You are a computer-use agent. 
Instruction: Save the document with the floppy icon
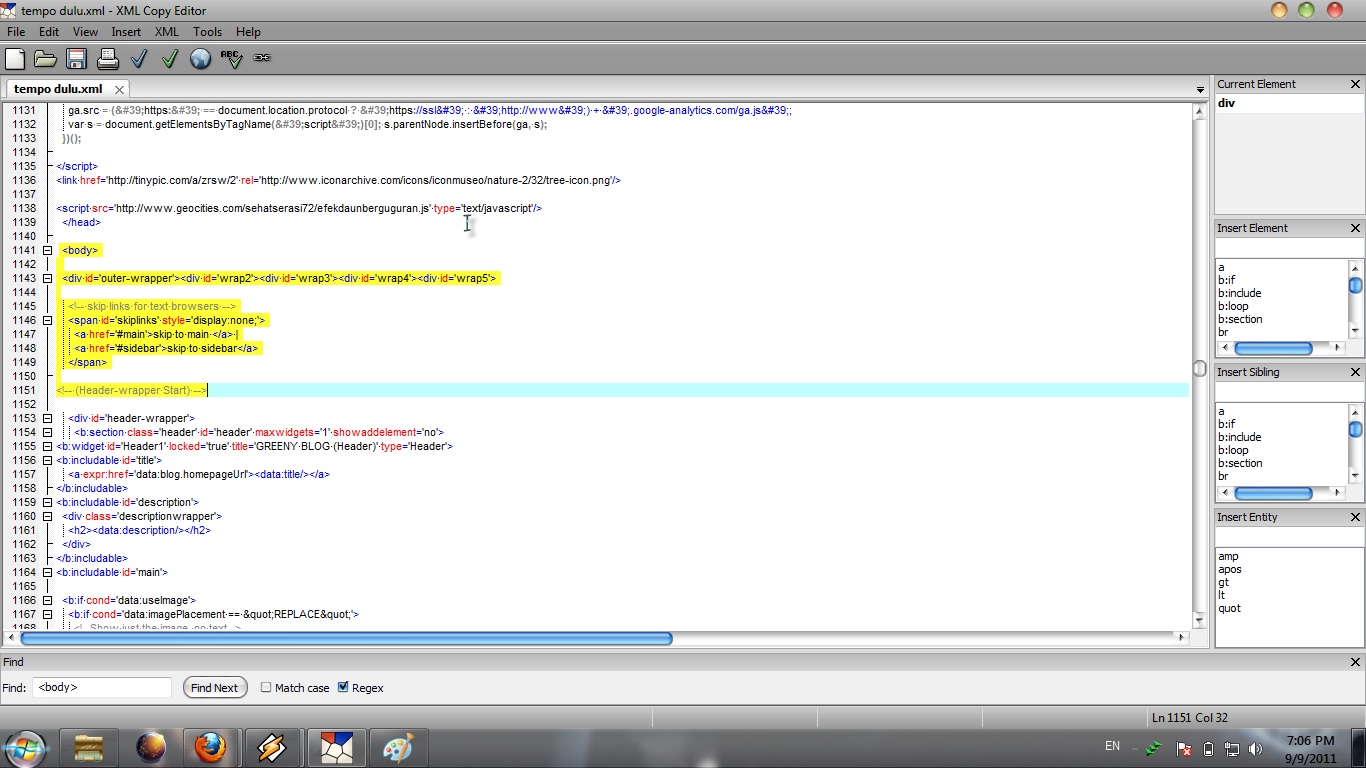click(76, 59)
